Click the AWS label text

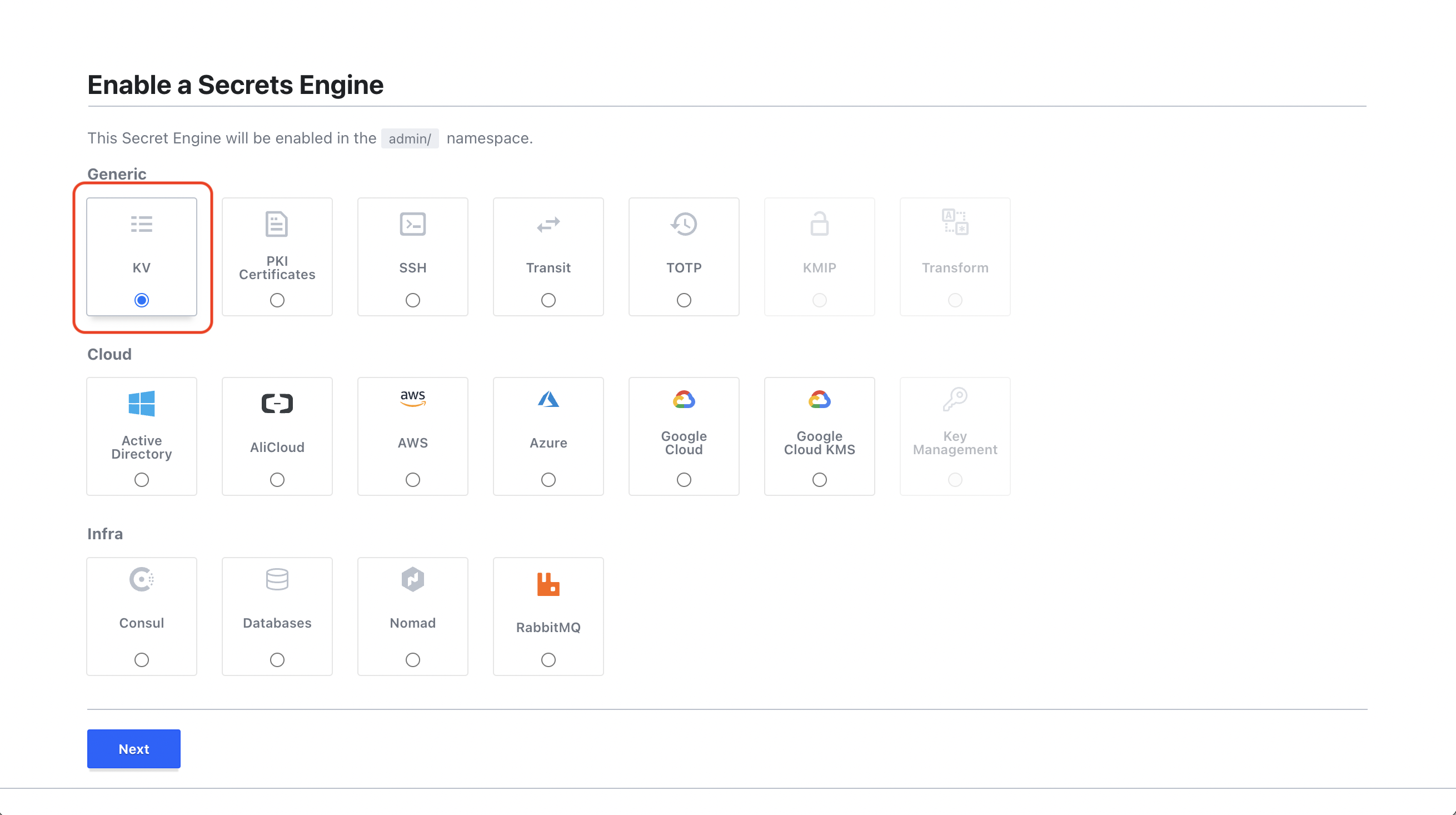pos(412,443)
